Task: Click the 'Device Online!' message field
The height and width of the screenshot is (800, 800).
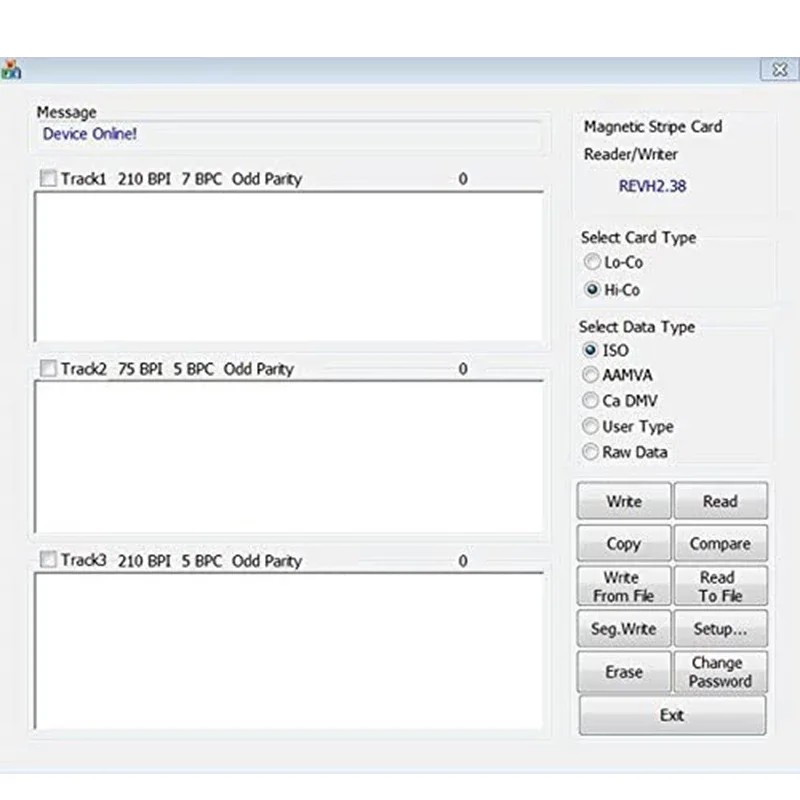Action: 289,135
